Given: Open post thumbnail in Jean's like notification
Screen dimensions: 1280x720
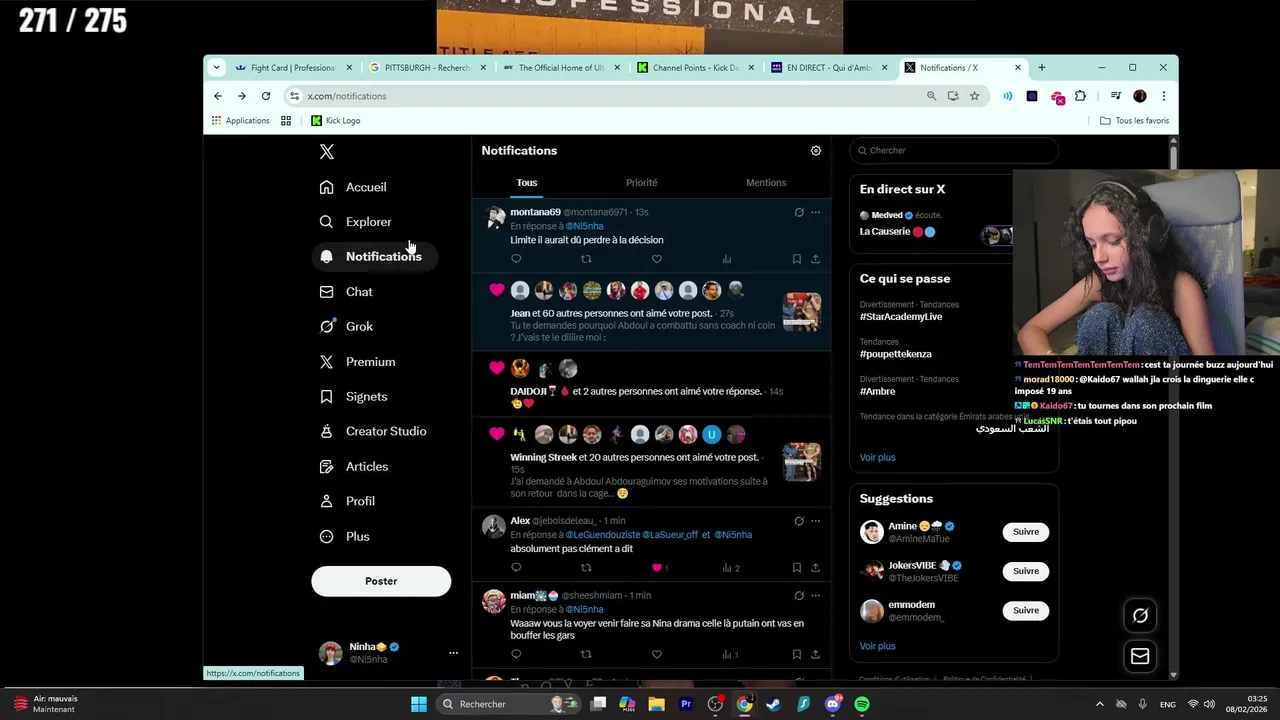Looking at the screenshot, I should 802,312.
